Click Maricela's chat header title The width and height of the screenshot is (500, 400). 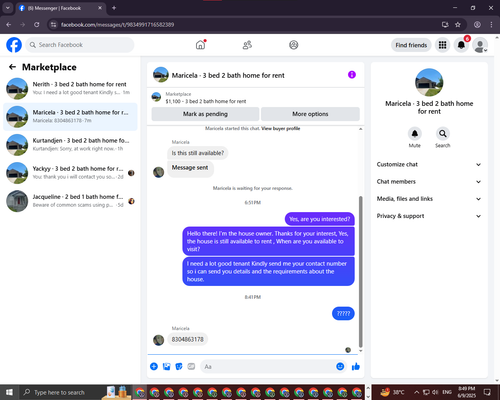pos(228,75)
